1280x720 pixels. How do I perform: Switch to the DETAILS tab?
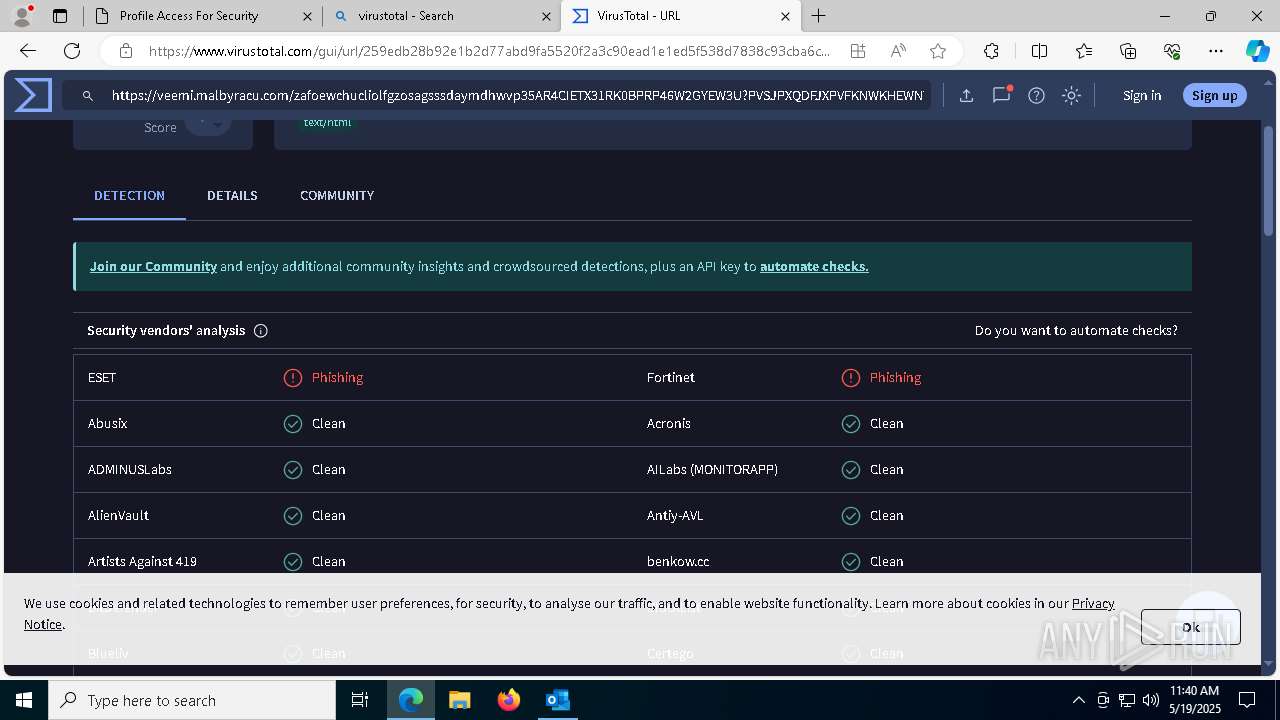(232, 195)
